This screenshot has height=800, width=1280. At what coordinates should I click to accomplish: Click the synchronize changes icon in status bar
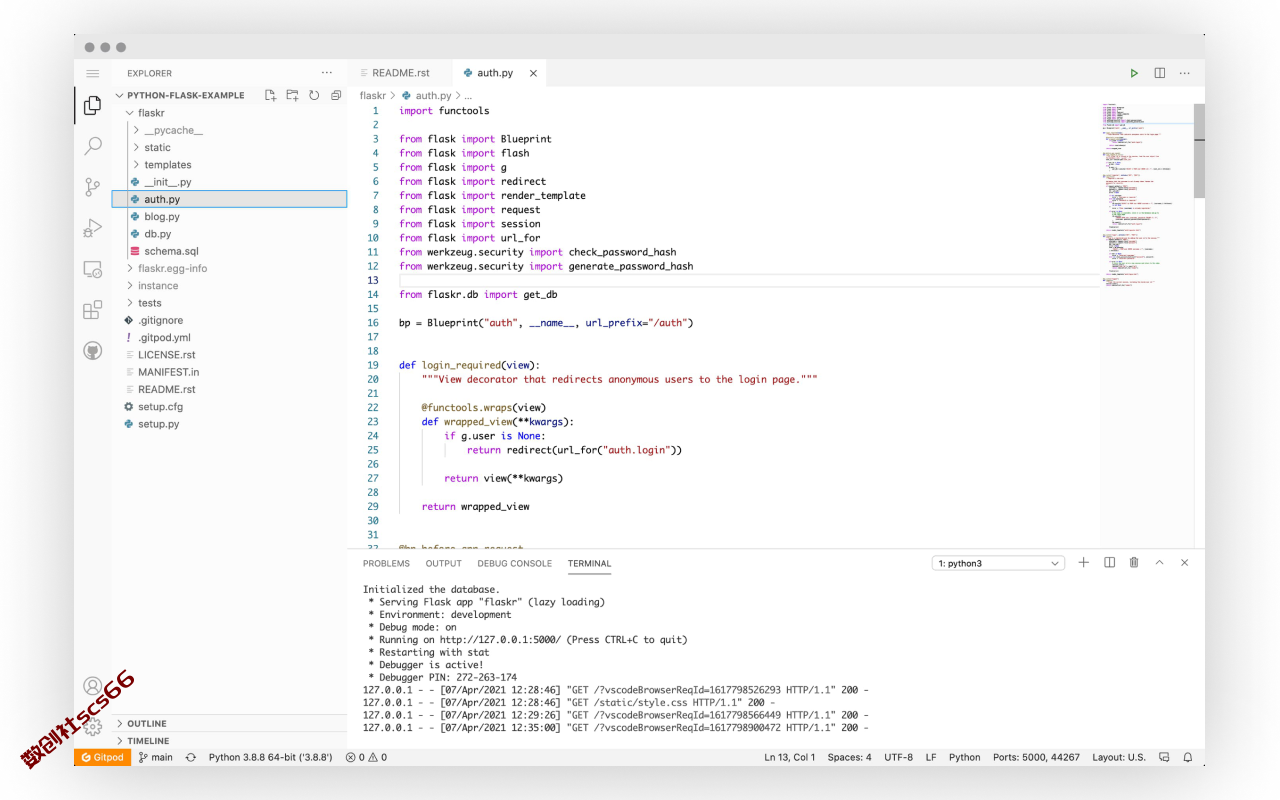(x=191, y=757)
